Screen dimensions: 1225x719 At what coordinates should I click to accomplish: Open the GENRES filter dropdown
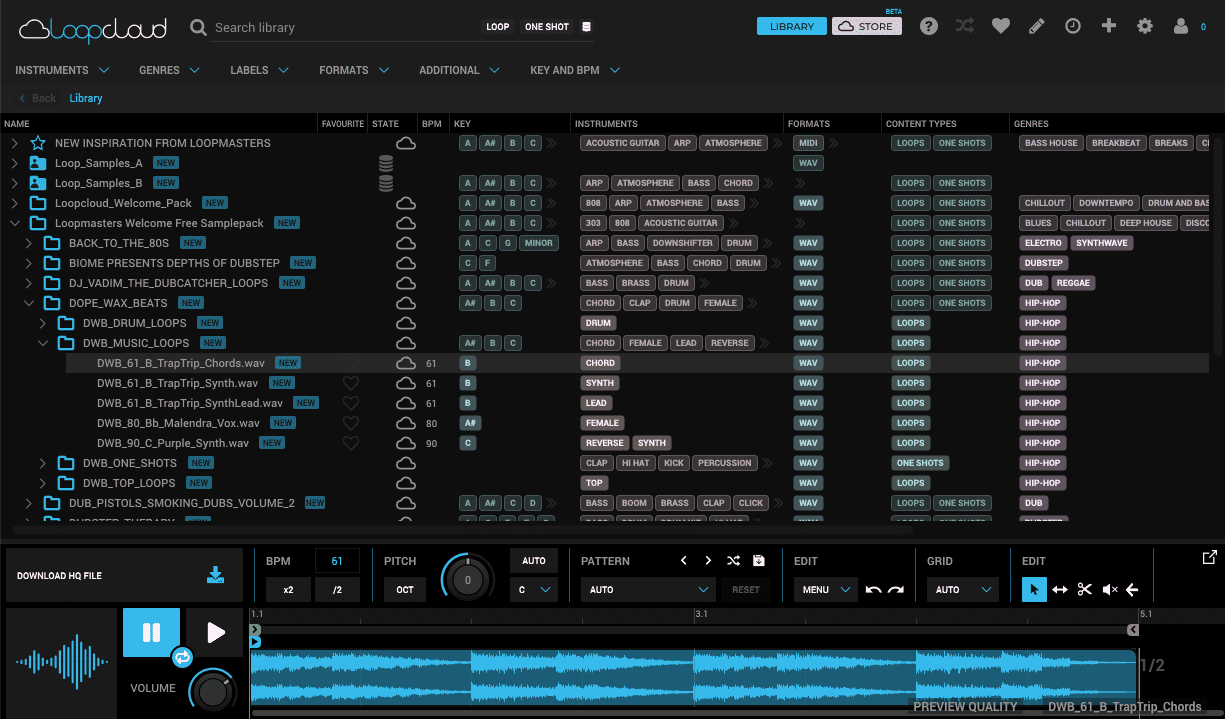169,70
